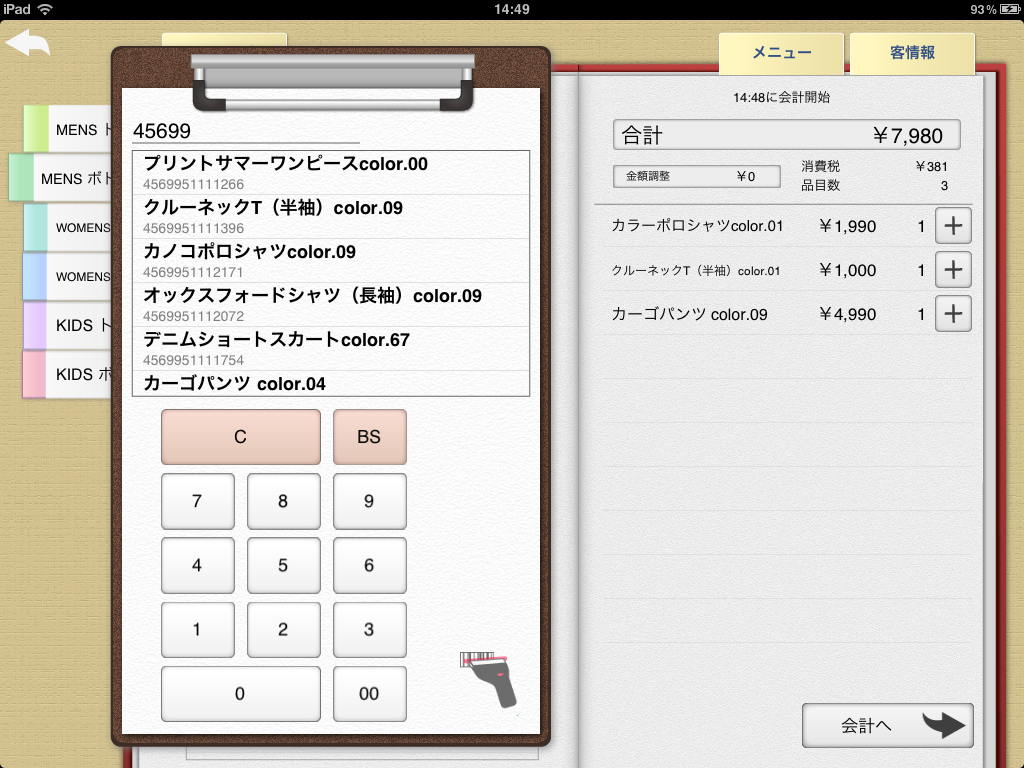Screen dimensions: 1024x768
Task: Clear the entry with C key
Action: 240,437
